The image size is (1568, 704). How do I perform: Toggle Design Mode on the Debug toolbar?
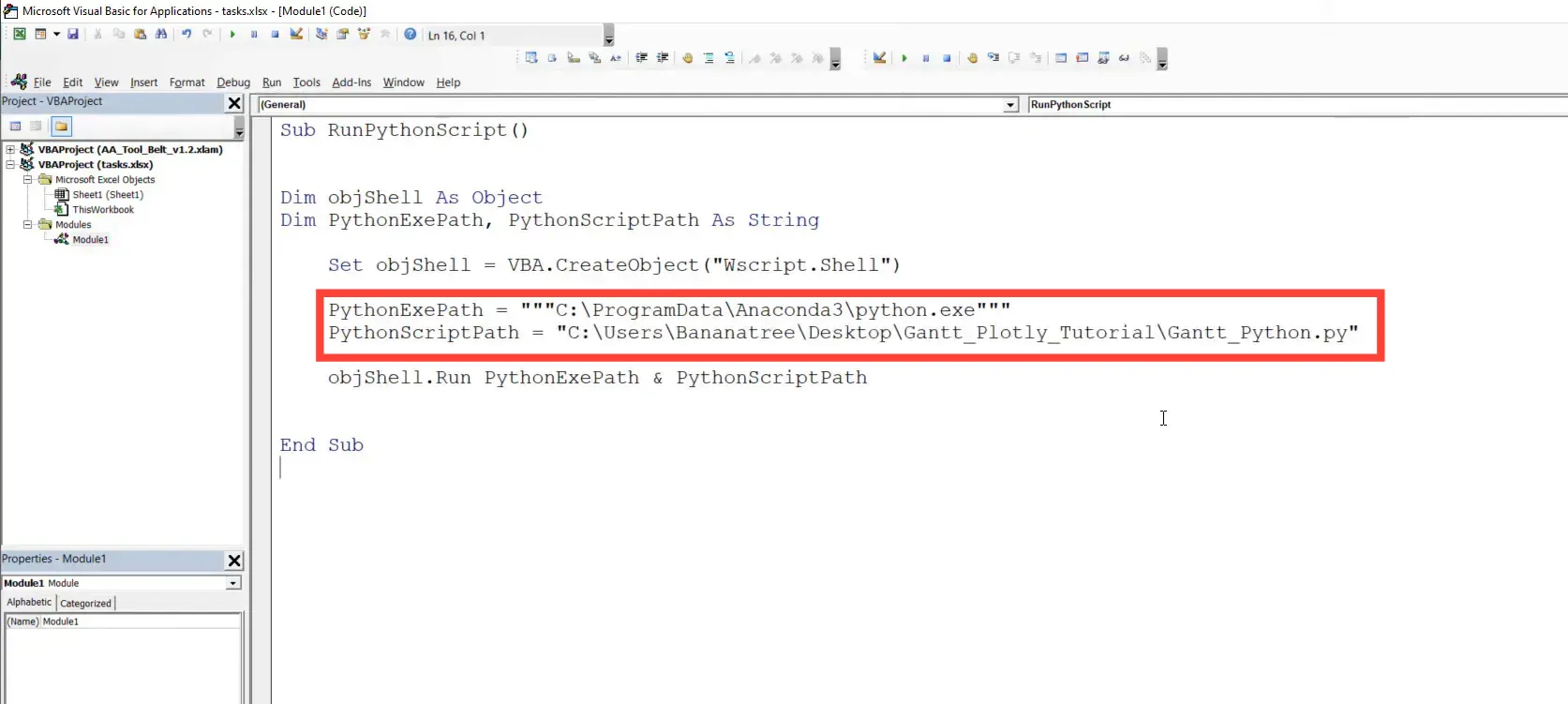(879, 58)
